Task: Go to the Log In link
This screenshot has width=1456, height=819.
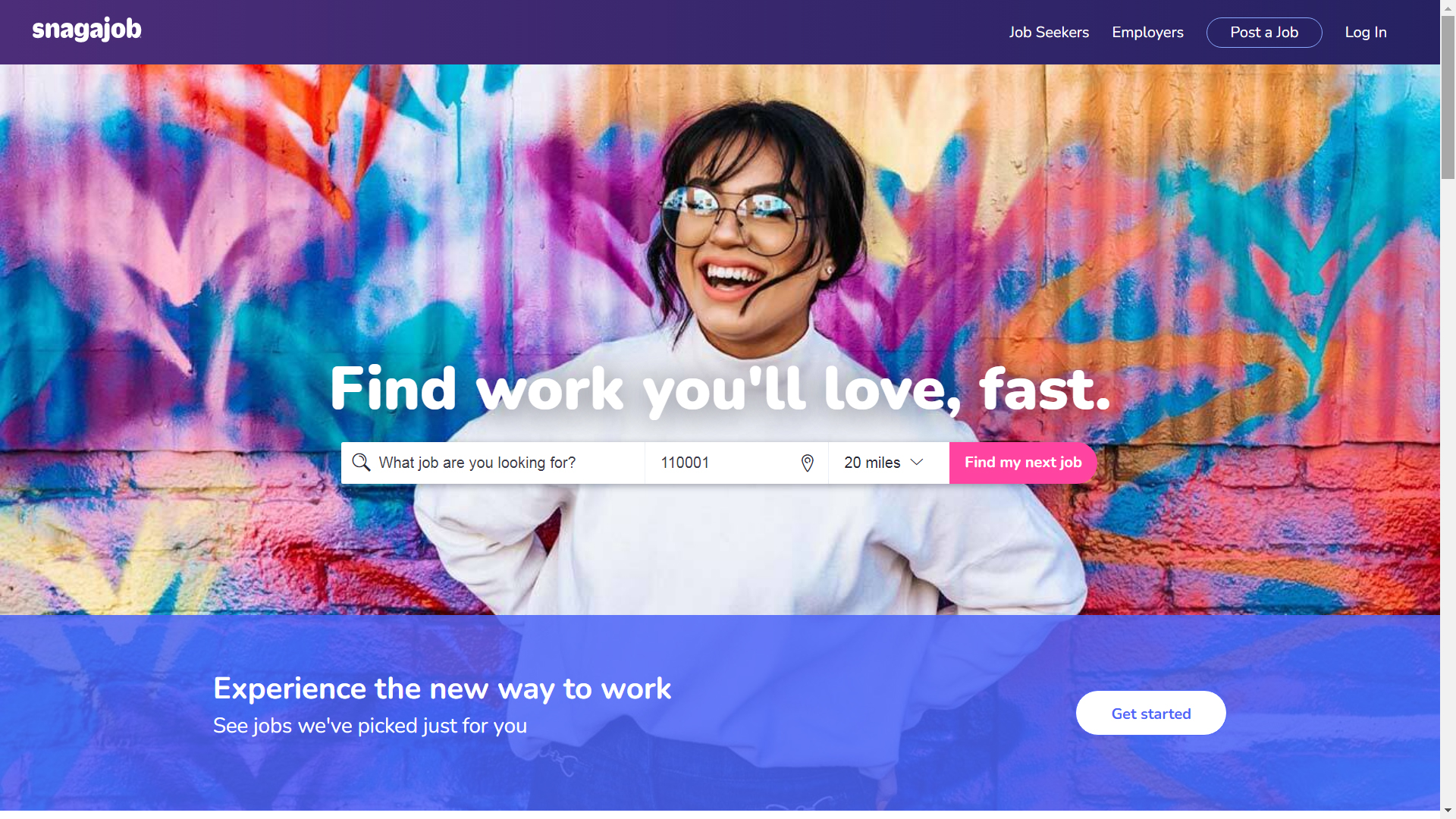Action: pyautogui.click(x=1366, y=33)
